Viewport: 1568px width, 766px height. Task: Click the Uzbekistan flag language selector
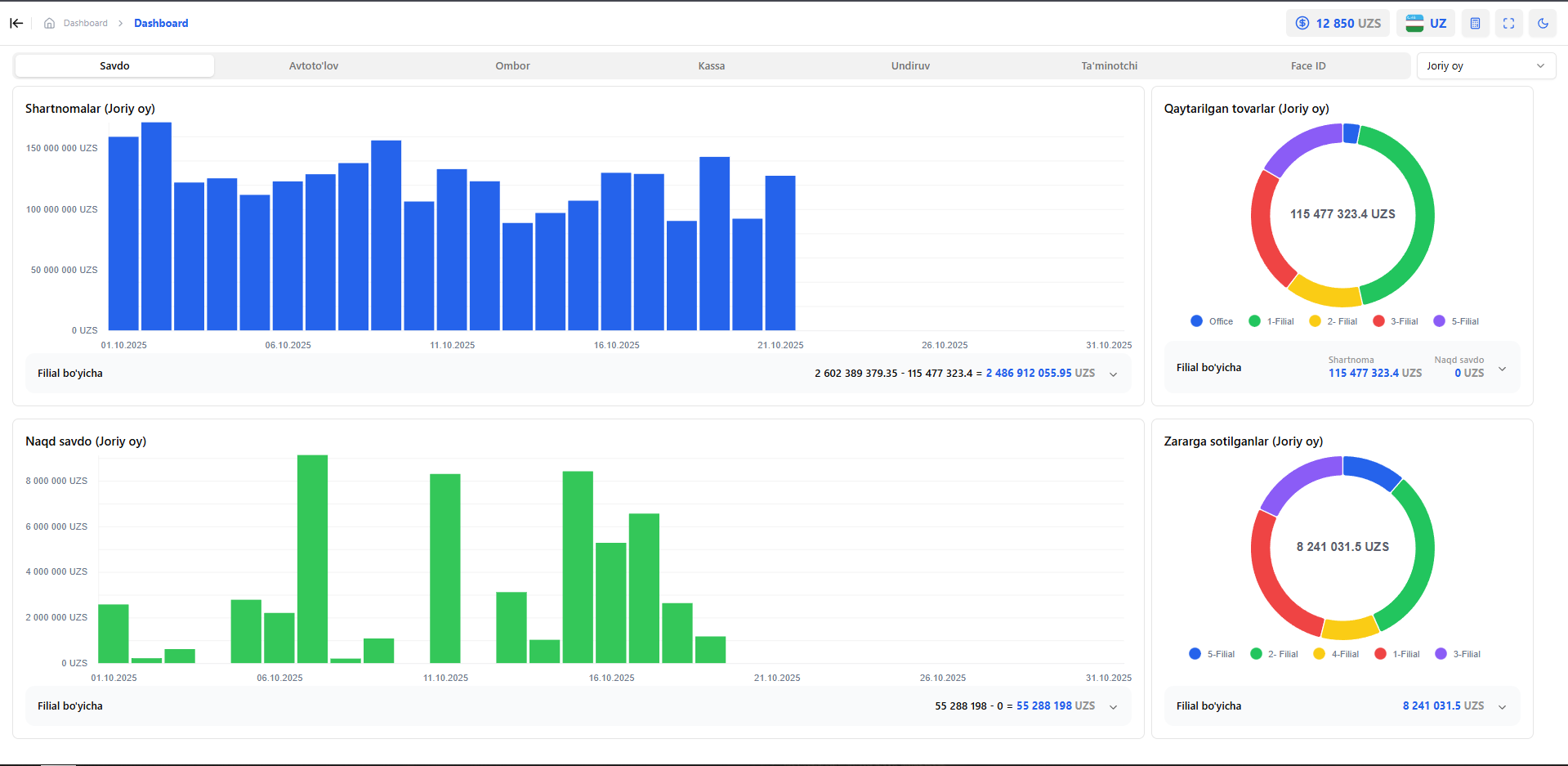[1426, 23]
